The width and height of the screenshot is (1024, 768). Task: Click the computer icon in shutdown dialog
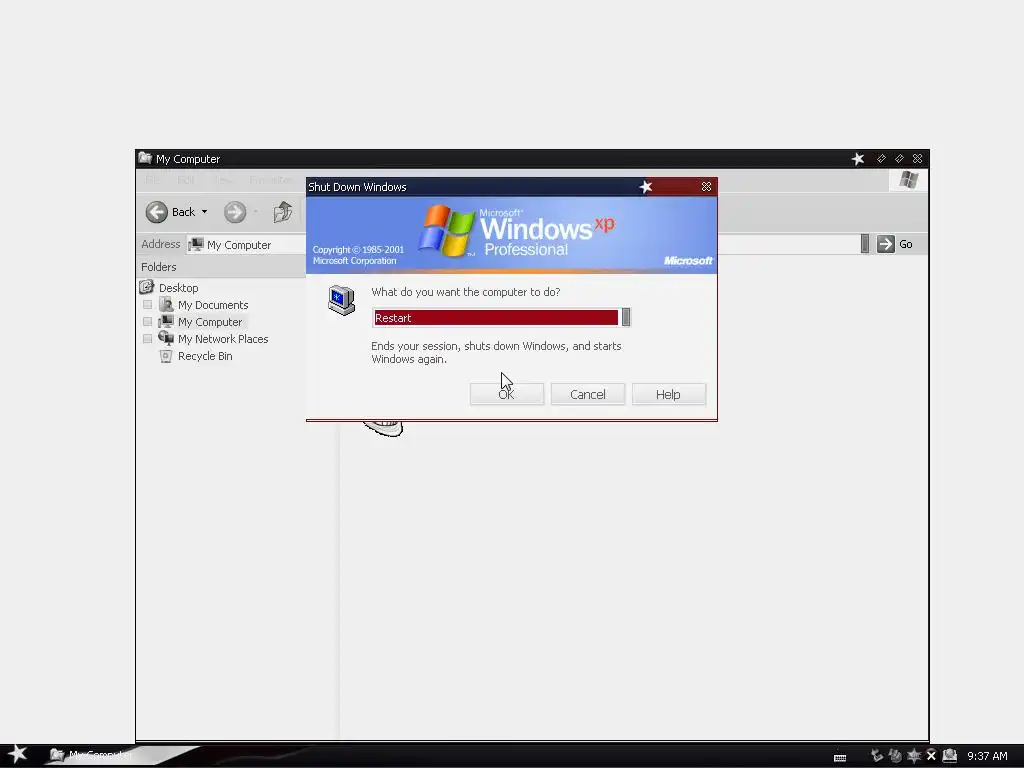(342, 300)
